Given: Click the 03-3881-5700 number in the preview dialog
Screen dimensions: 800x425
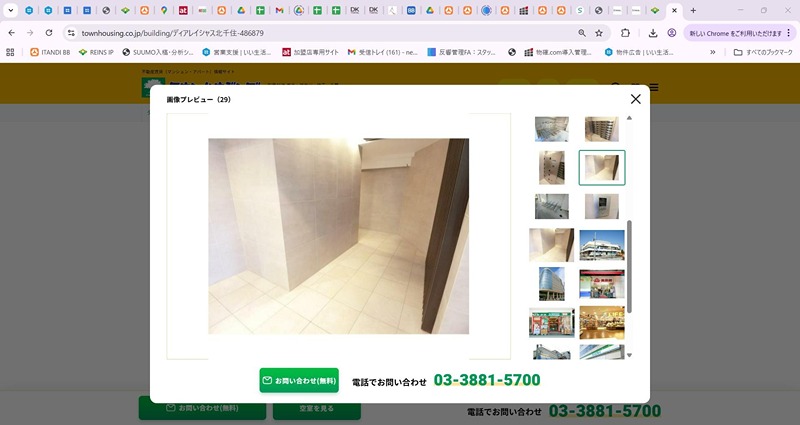Looking at the screenshot, I should pos(487,380).
